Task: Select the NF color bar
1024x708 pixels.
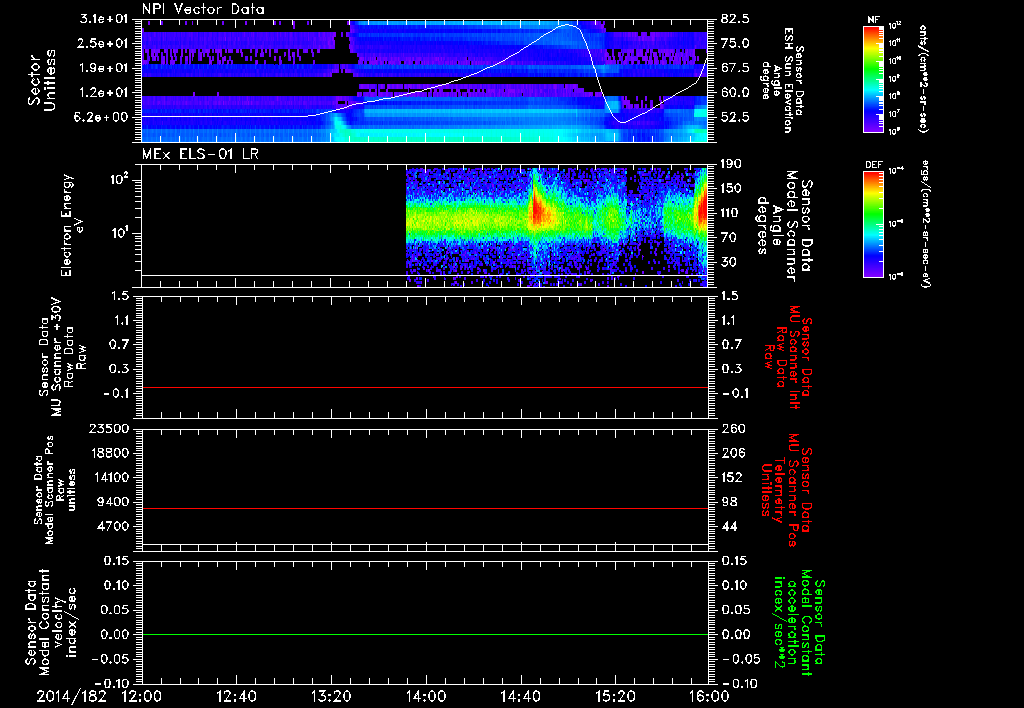Action: [x=874, y=79]
